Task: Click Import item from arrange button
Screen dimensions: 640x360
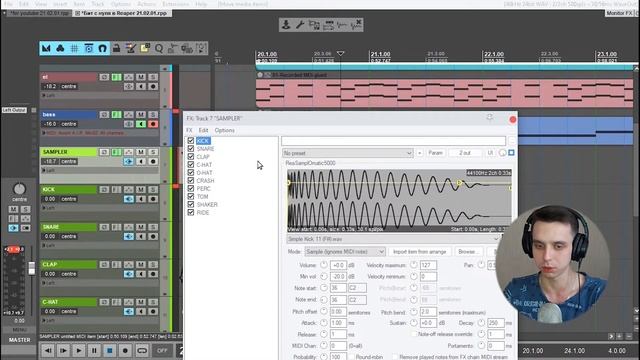Action: pyautogui.click(x=420, y=252)
